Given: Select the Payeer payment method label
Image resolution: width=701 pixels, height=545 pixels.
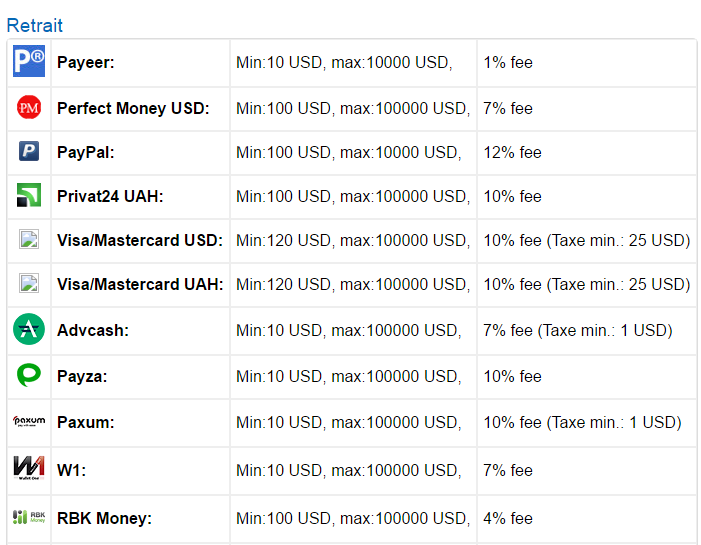Looking at the screenshot, I should 86,63.
